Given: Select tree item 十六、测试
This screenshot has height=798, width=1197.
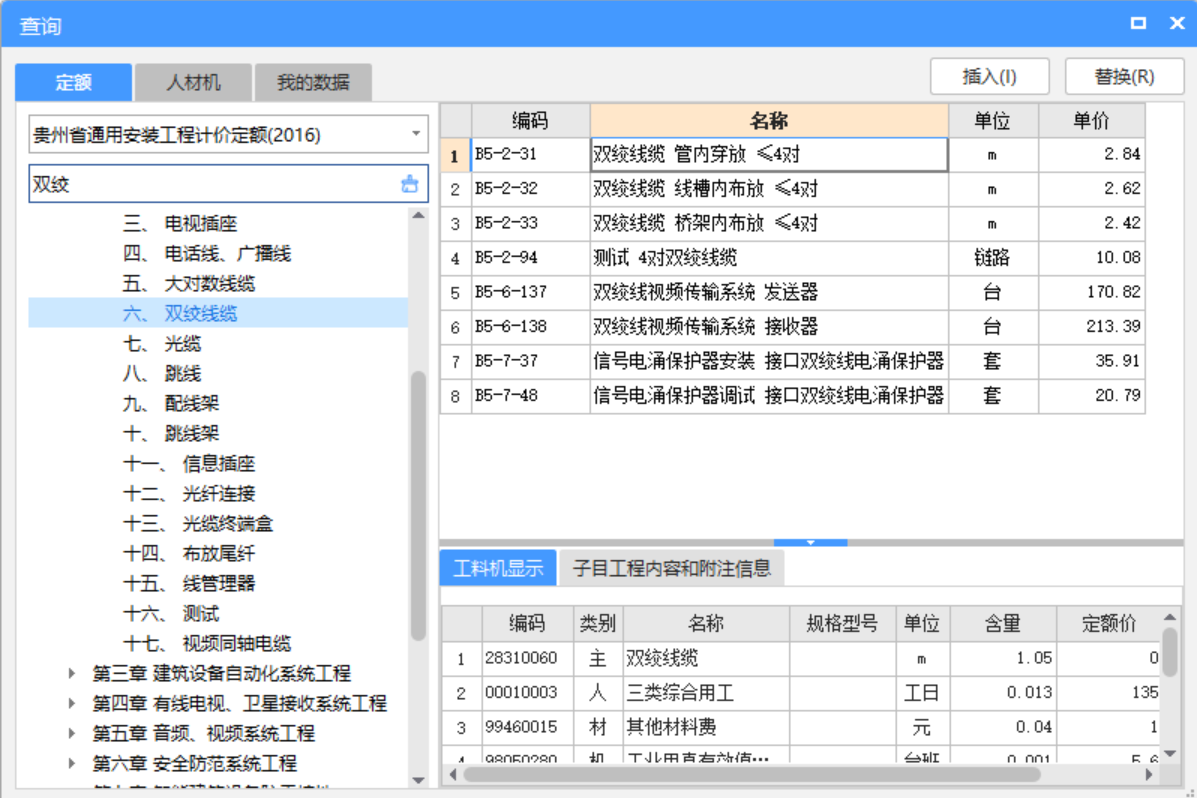Looking at the screenshot, I should [x=171, y=614].
